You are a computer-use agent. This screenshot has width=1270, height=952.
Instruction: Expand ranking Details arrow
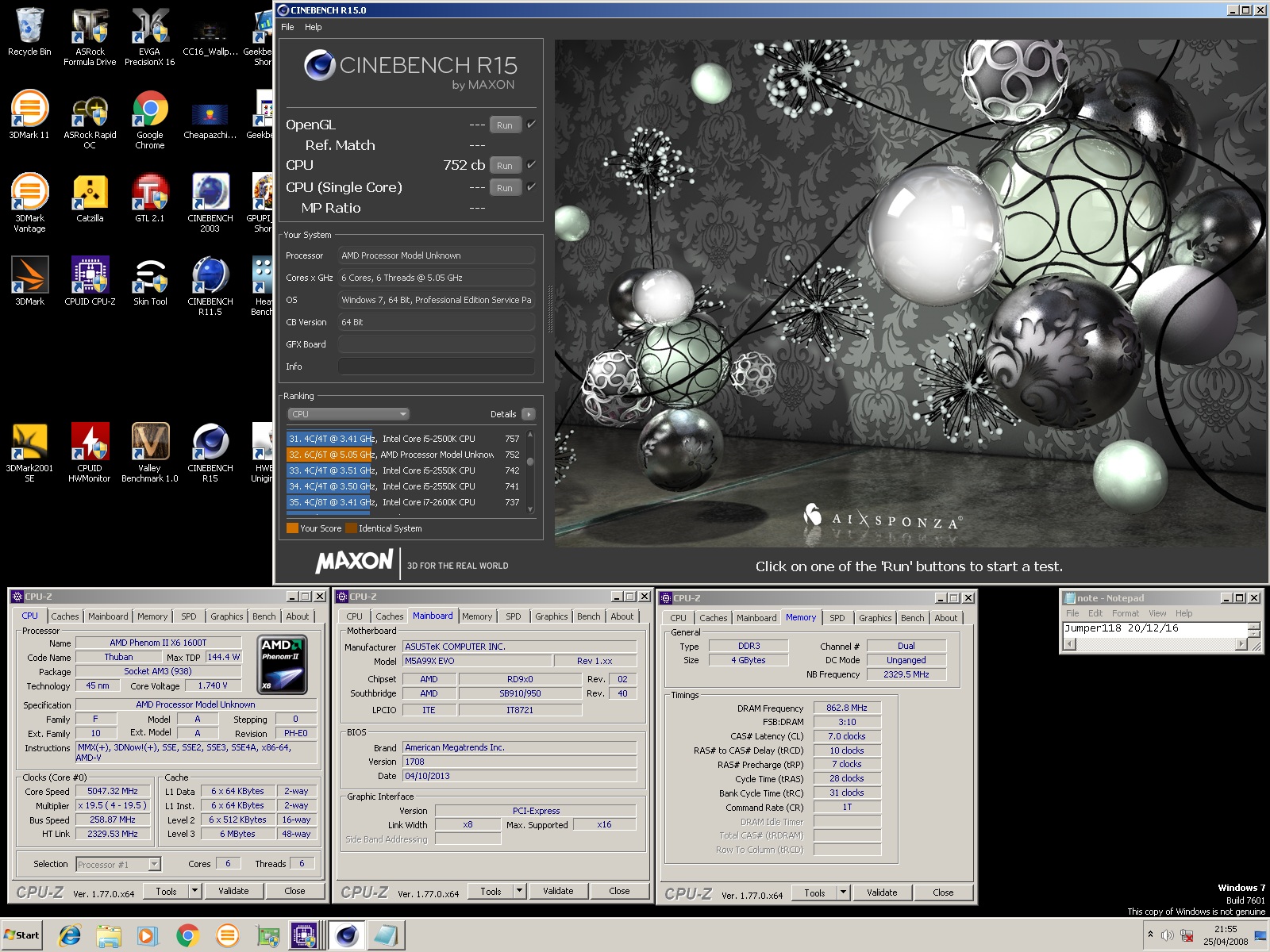(529, 414)
